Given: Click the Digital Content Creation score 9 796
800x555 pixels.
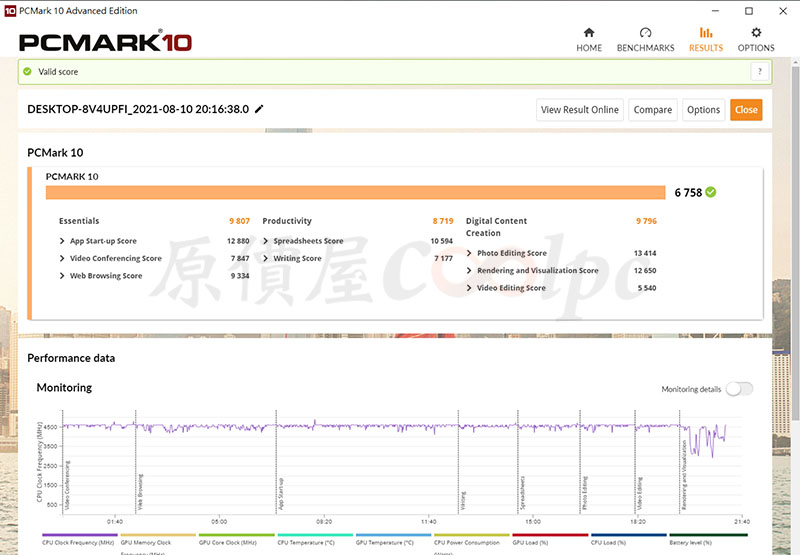Looking at the screenshot, I should point(646,221).
